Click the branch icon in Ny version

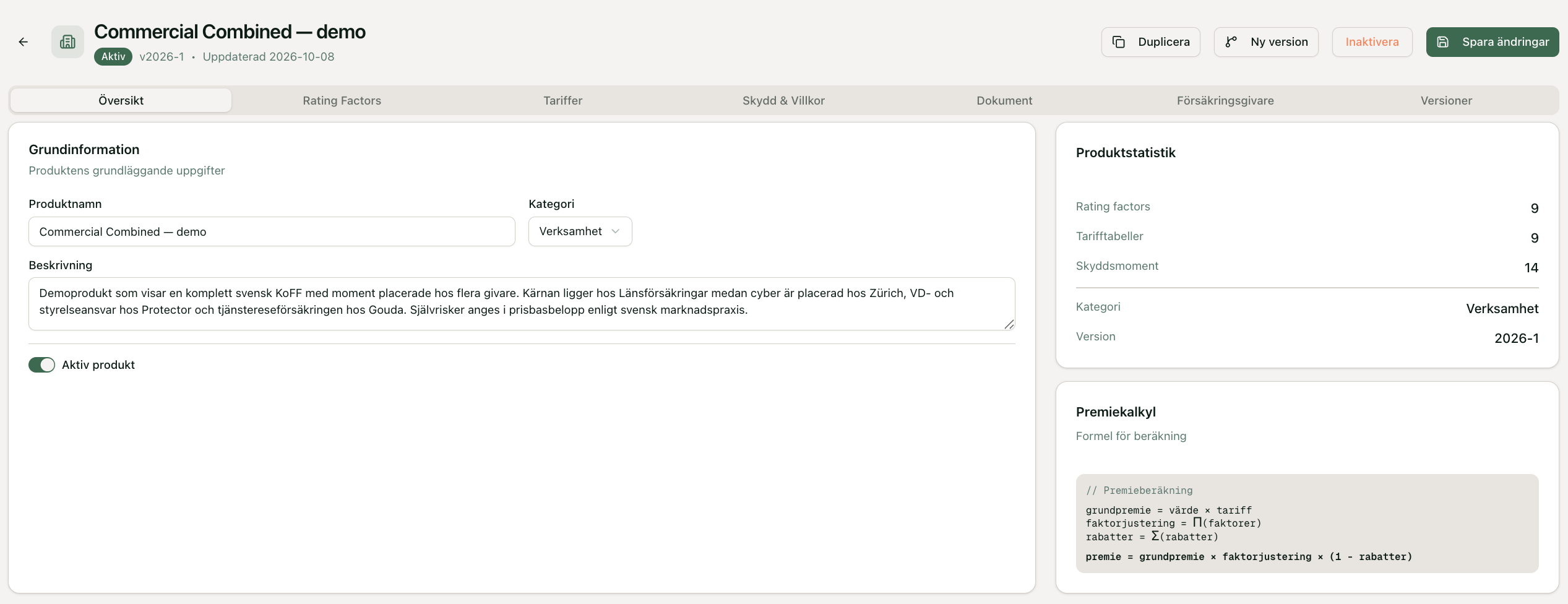pos(1231,42)
